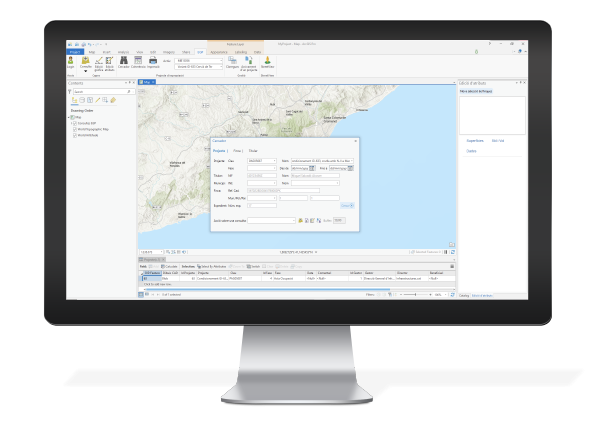
Task: Click the Configura icon in the ribbon
Action: click(231, 61)
